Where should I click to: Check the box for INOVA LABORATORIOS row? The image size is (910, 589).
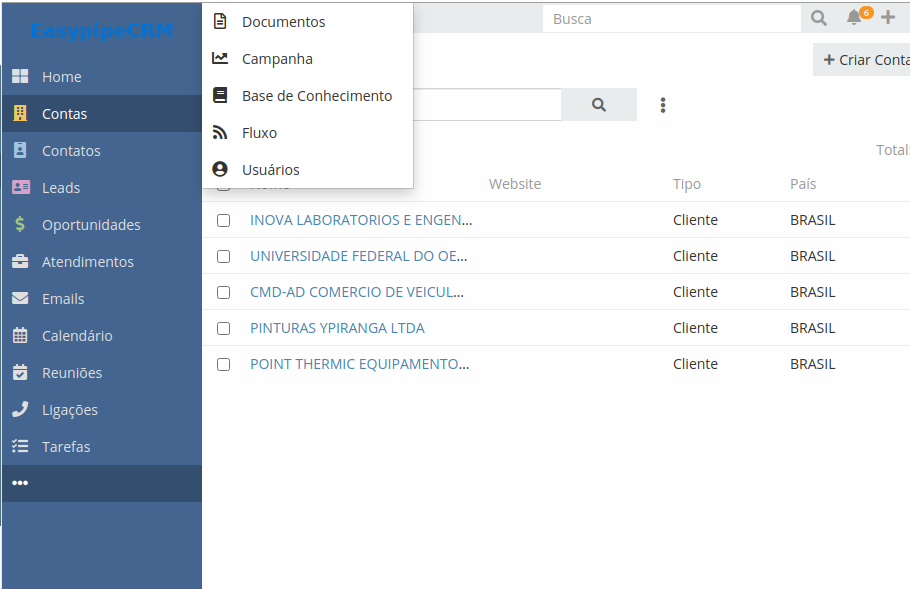223,221
